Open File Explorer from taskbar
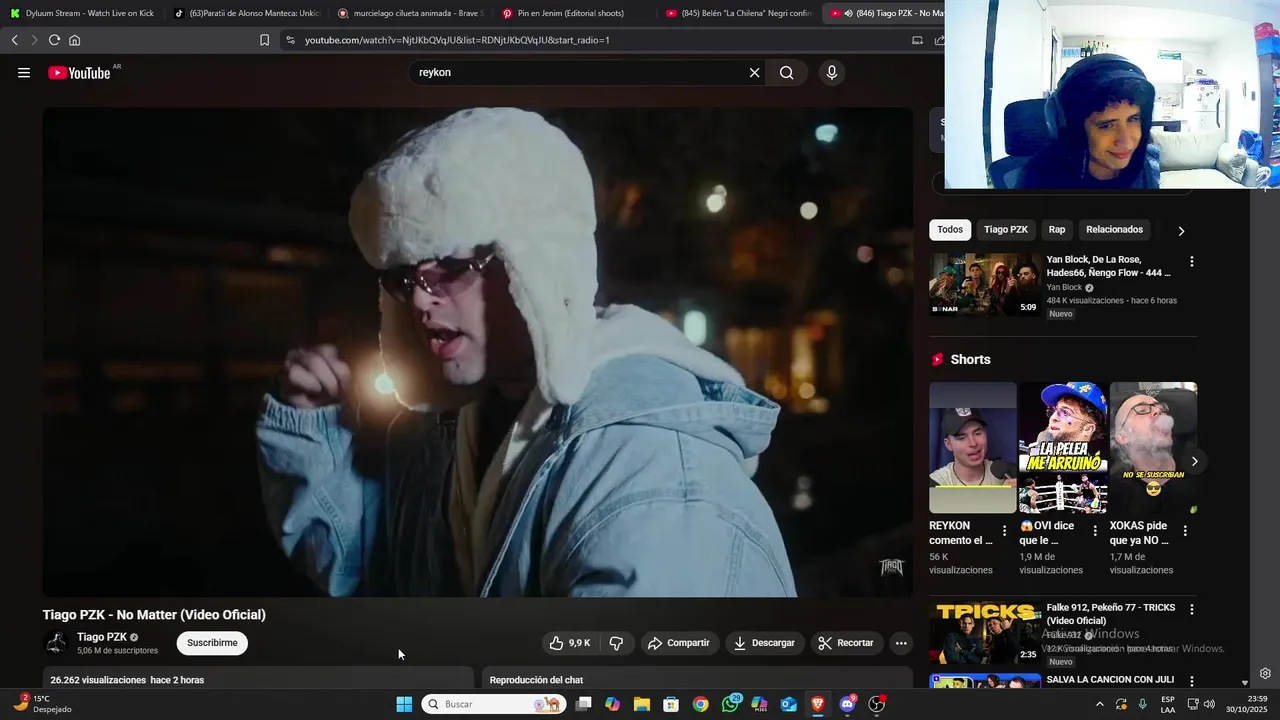Image resolution: width=1280 pixels, height=720 pixels. pyautogui.click(x=641, y=704)
